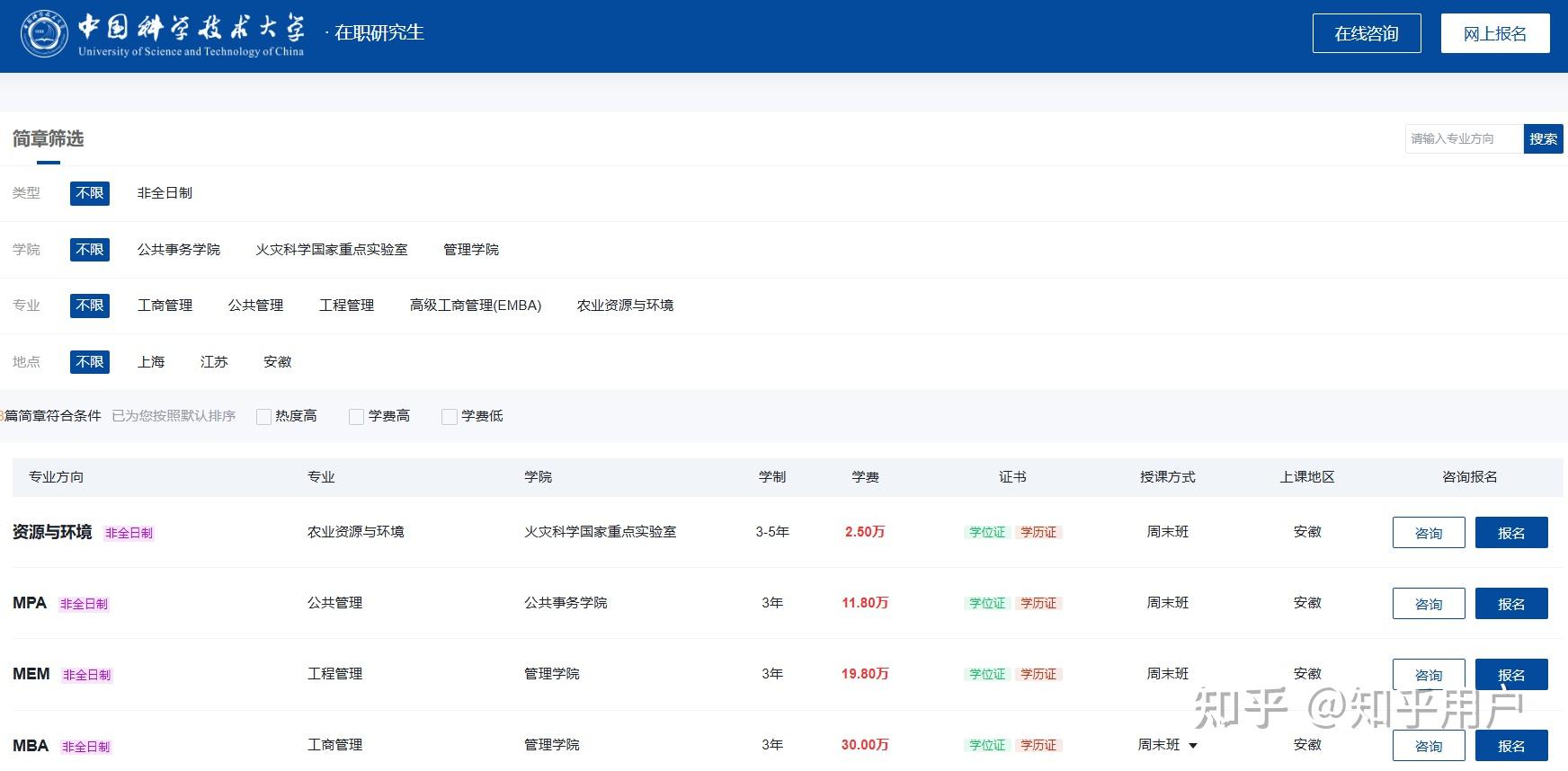Click the 专业方向 column header
1568x771 pixels.
pyautogui.click(x=56, y=477)
